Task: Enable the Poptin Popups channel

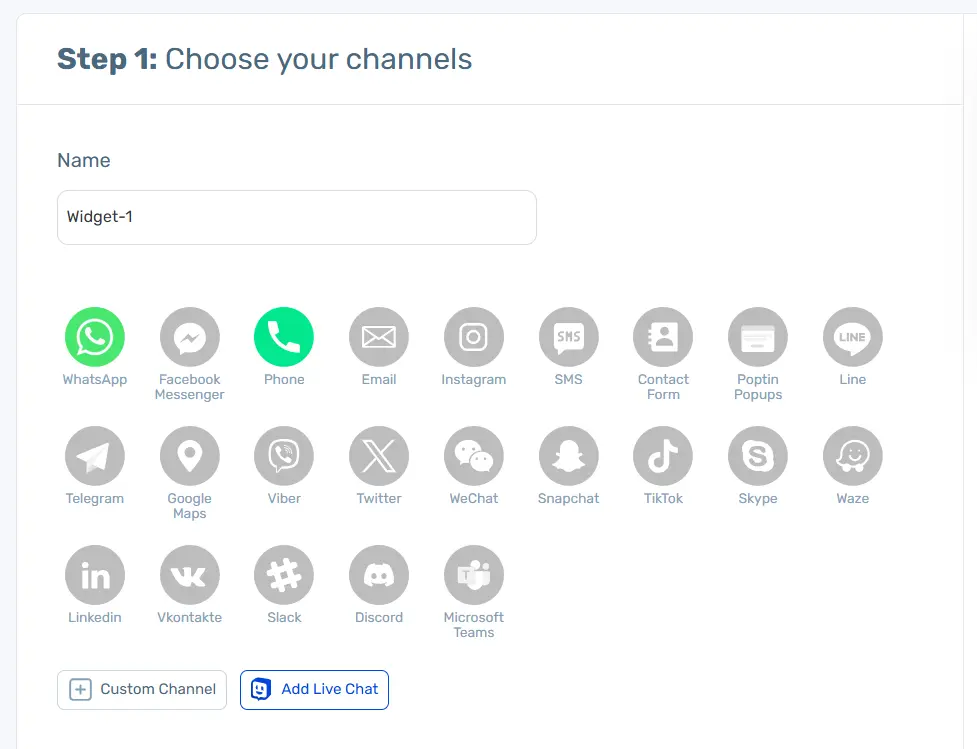Action: [758, 337]
